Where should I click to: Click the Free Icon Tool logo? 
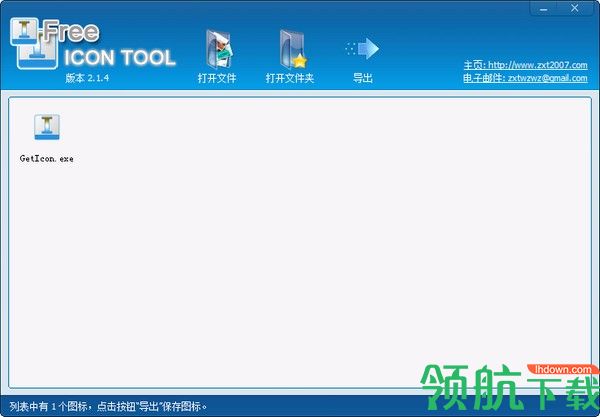[92, 44]
